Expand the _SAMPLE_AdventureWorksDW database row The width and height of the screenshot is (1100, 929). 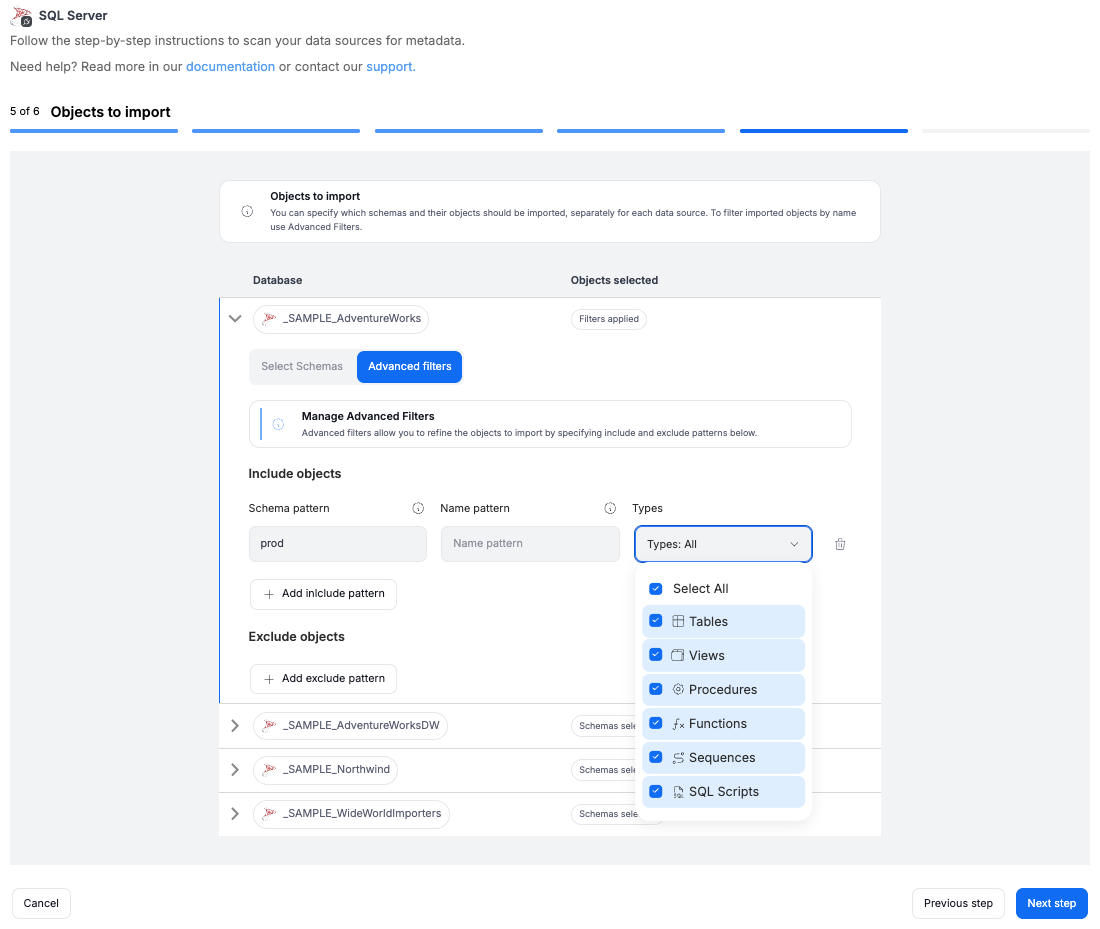235,726
